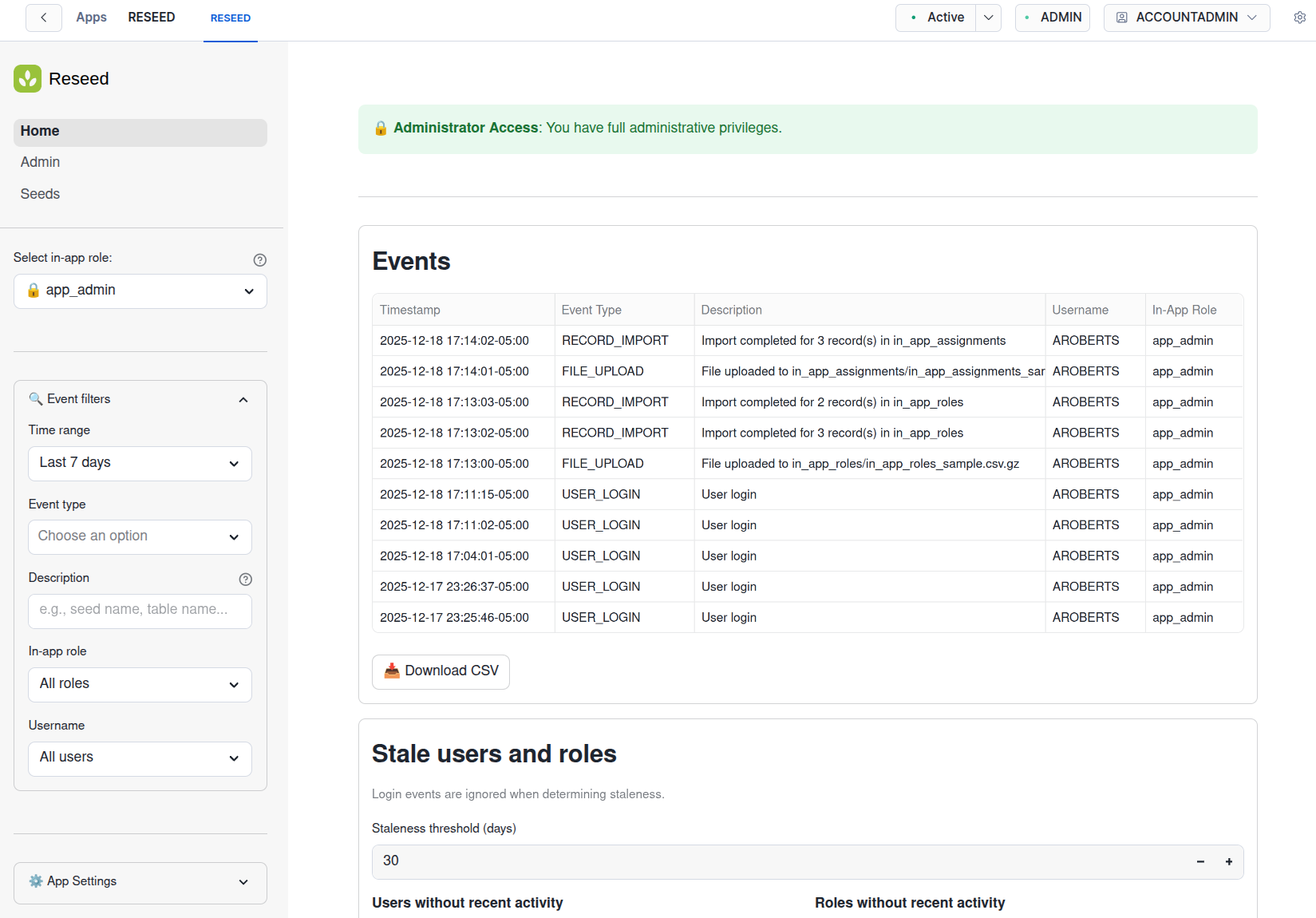This screenshot has height=918, width=1316.
Task: Open help for Select in-app role
Action: click(259, 259)
